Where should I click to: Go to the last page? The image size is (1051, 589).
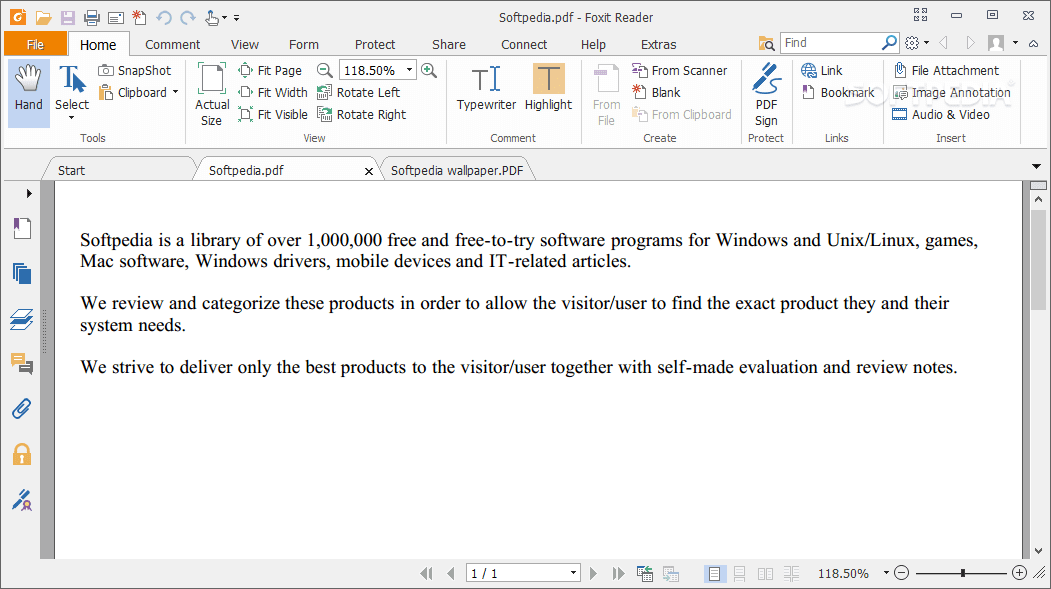coord(618,574)
